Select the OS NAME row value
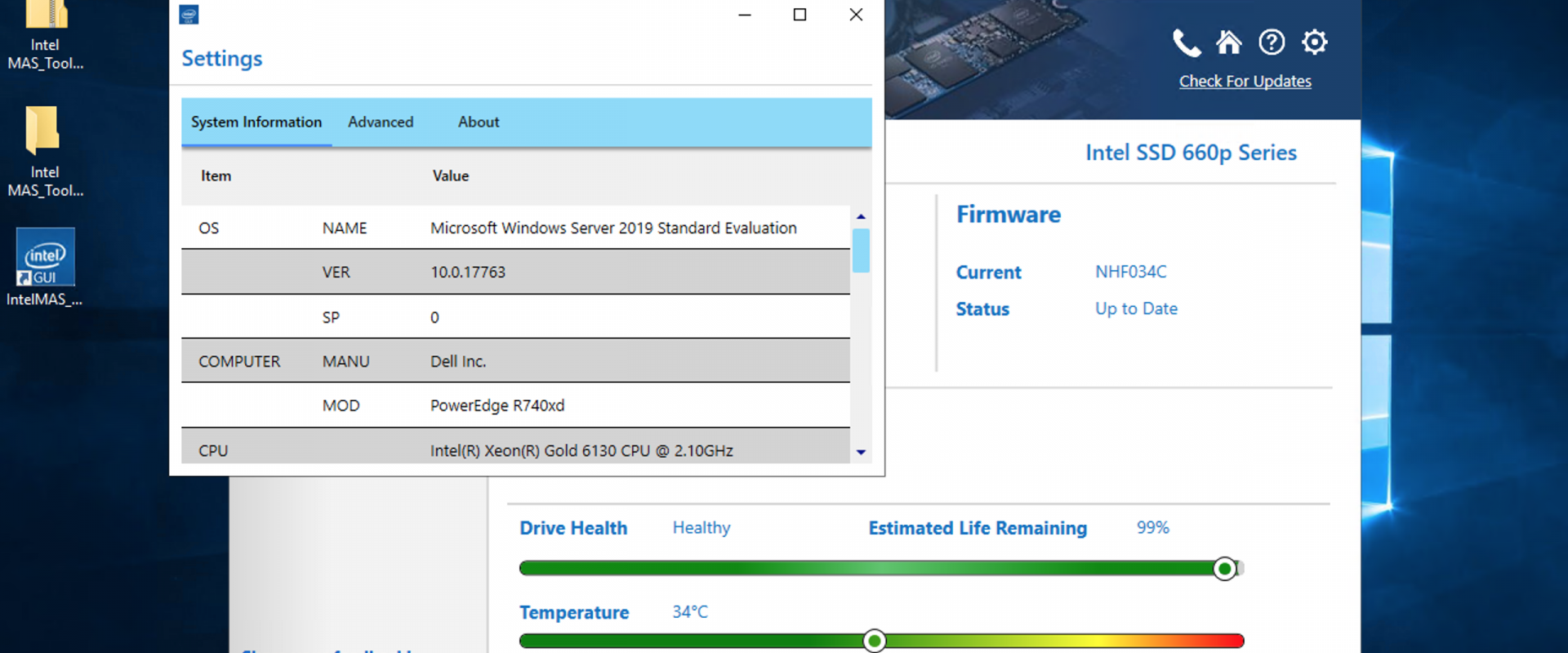Image resolution: width=1568 pixels, height=653 pixels. (x=613, y=228)
